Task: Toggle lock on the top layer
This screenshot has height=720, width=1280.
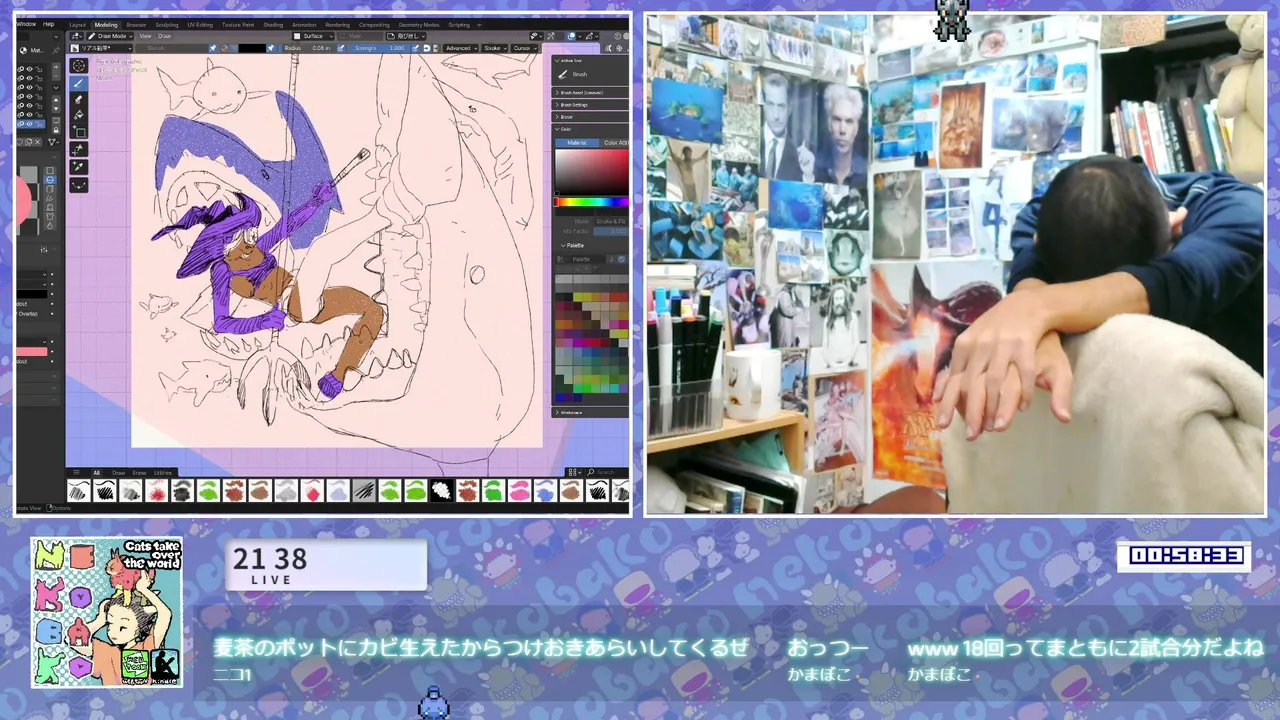Action: (x=39, y=69)
